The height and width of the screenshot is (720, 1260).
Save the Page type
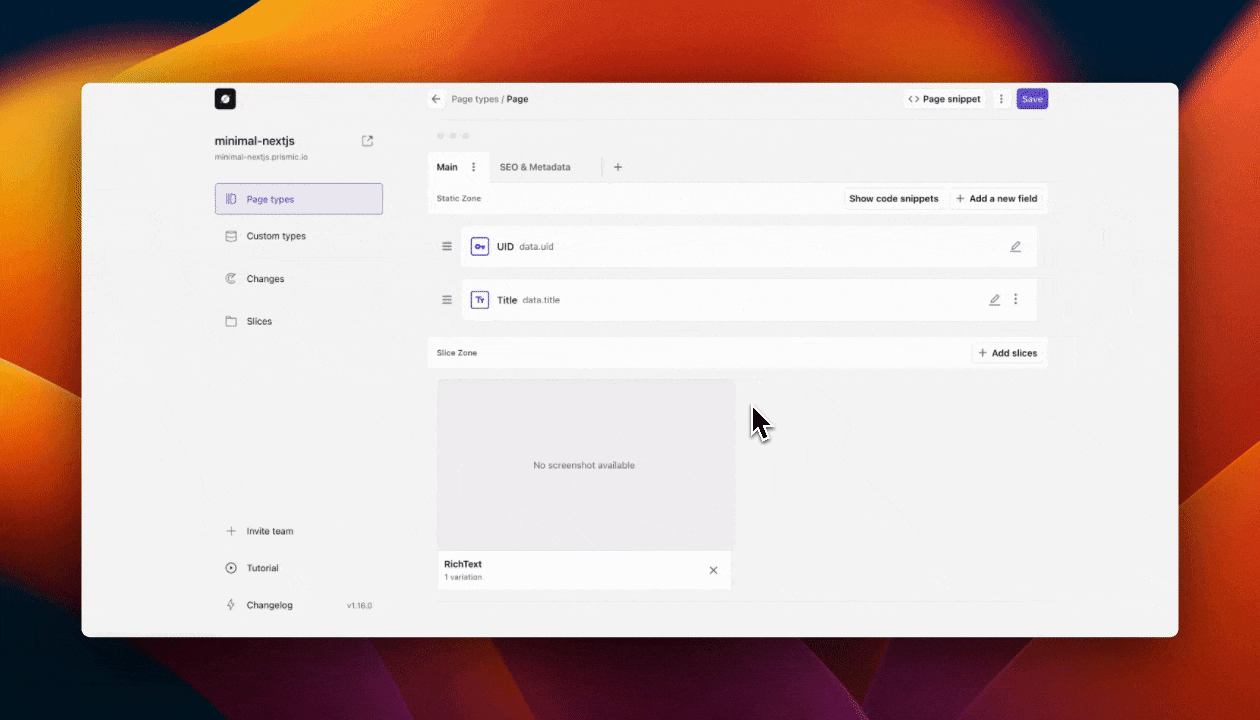click(x=1032, y=99)
